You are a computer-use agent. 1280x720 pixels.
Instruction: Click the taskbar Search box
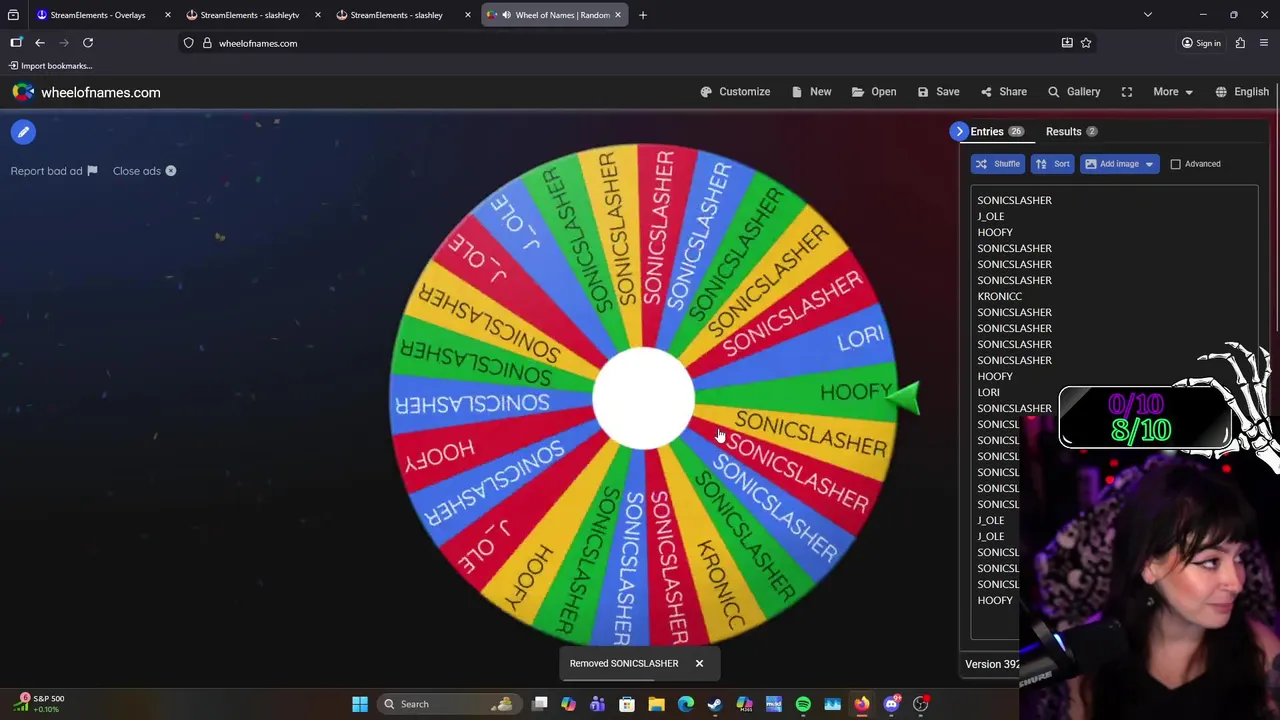(451, 704)
